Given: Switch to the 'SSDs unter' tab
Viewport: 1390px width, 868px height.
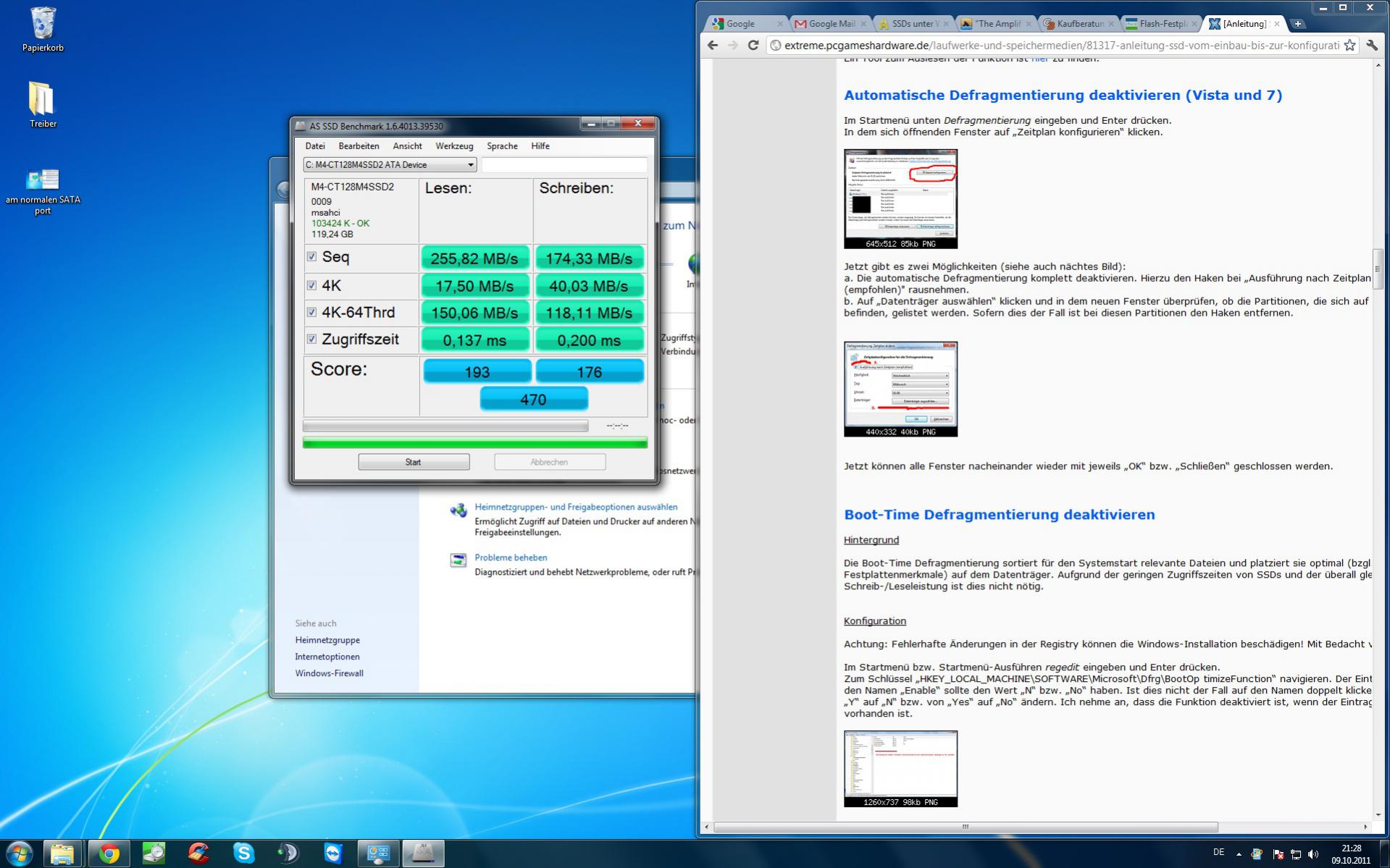Looking at the screenshot, I should tap(913, 24).
